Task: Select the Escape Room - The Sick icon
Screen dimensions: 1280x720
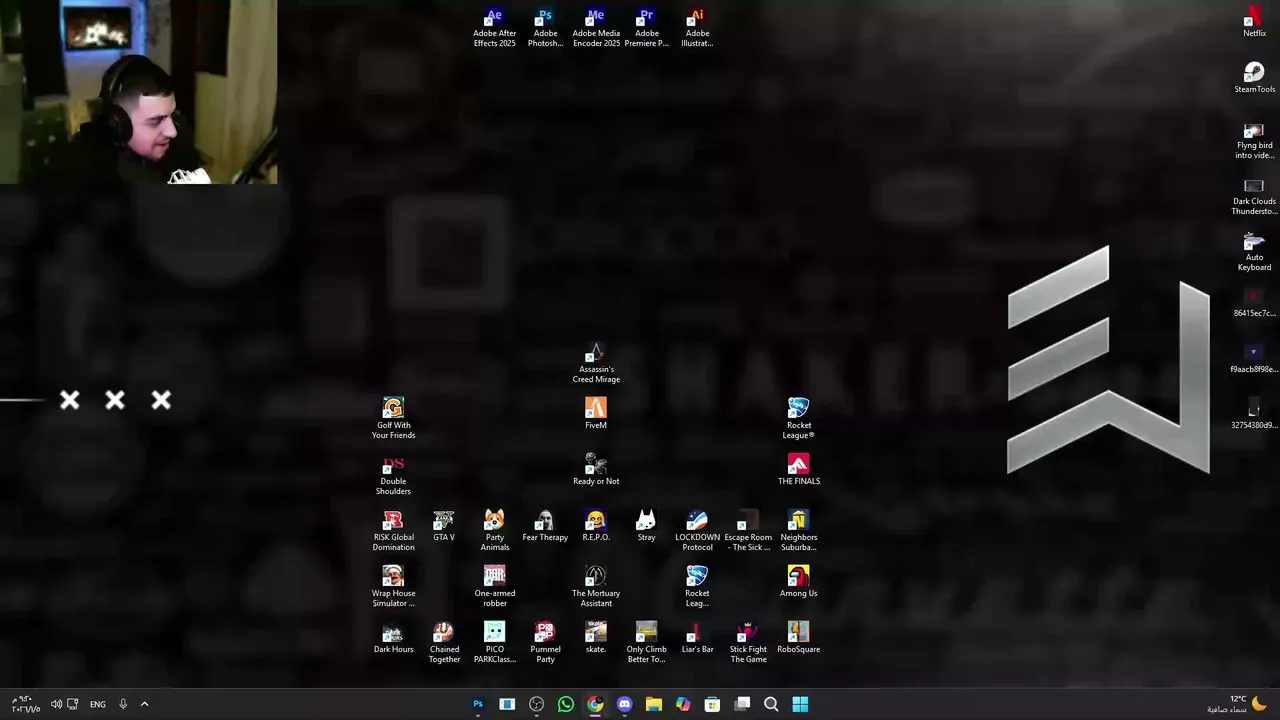Action: (748, 532)
